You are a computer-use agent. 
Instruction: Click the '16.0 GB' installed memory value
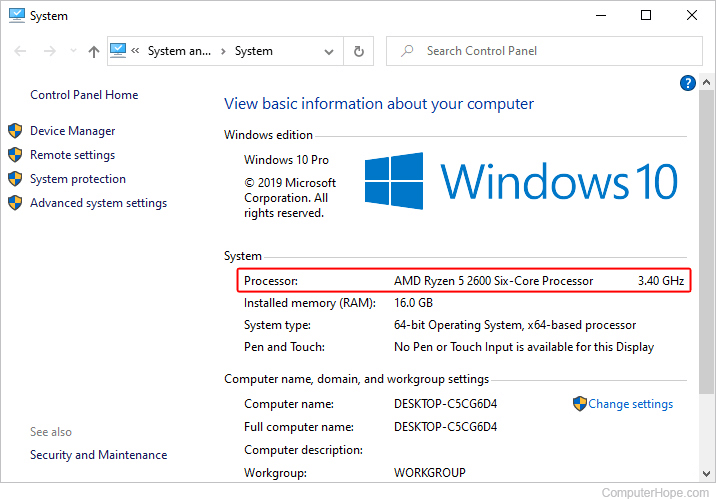point(413,303)
